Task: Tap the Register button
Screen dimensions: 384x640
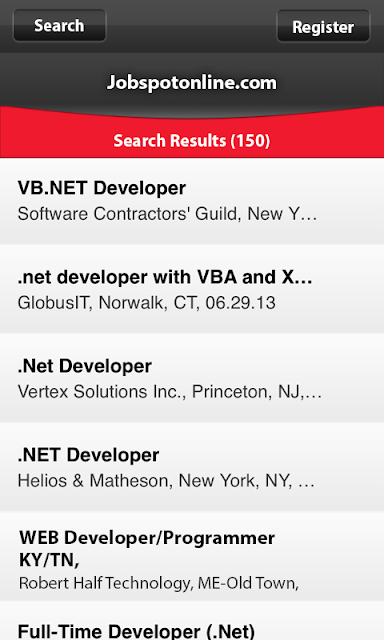Action: pos(323,27)
